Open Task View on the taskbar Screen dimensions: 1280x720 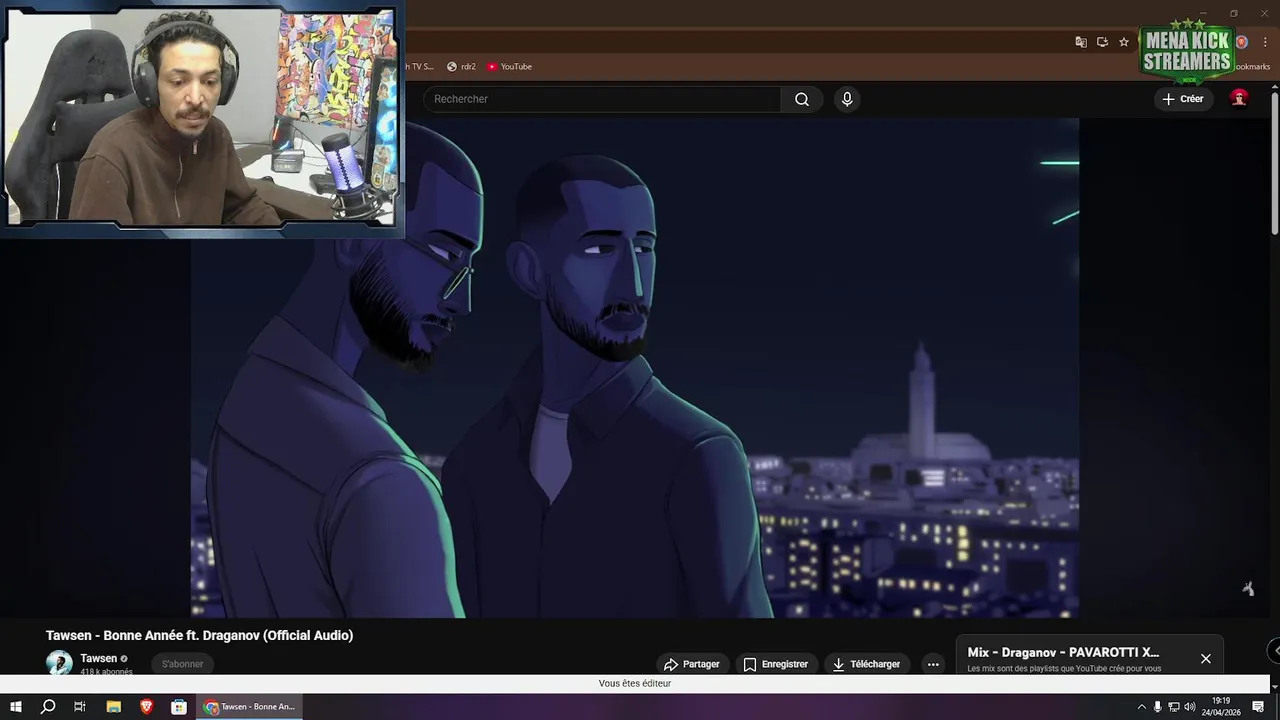tap(80, 707)
